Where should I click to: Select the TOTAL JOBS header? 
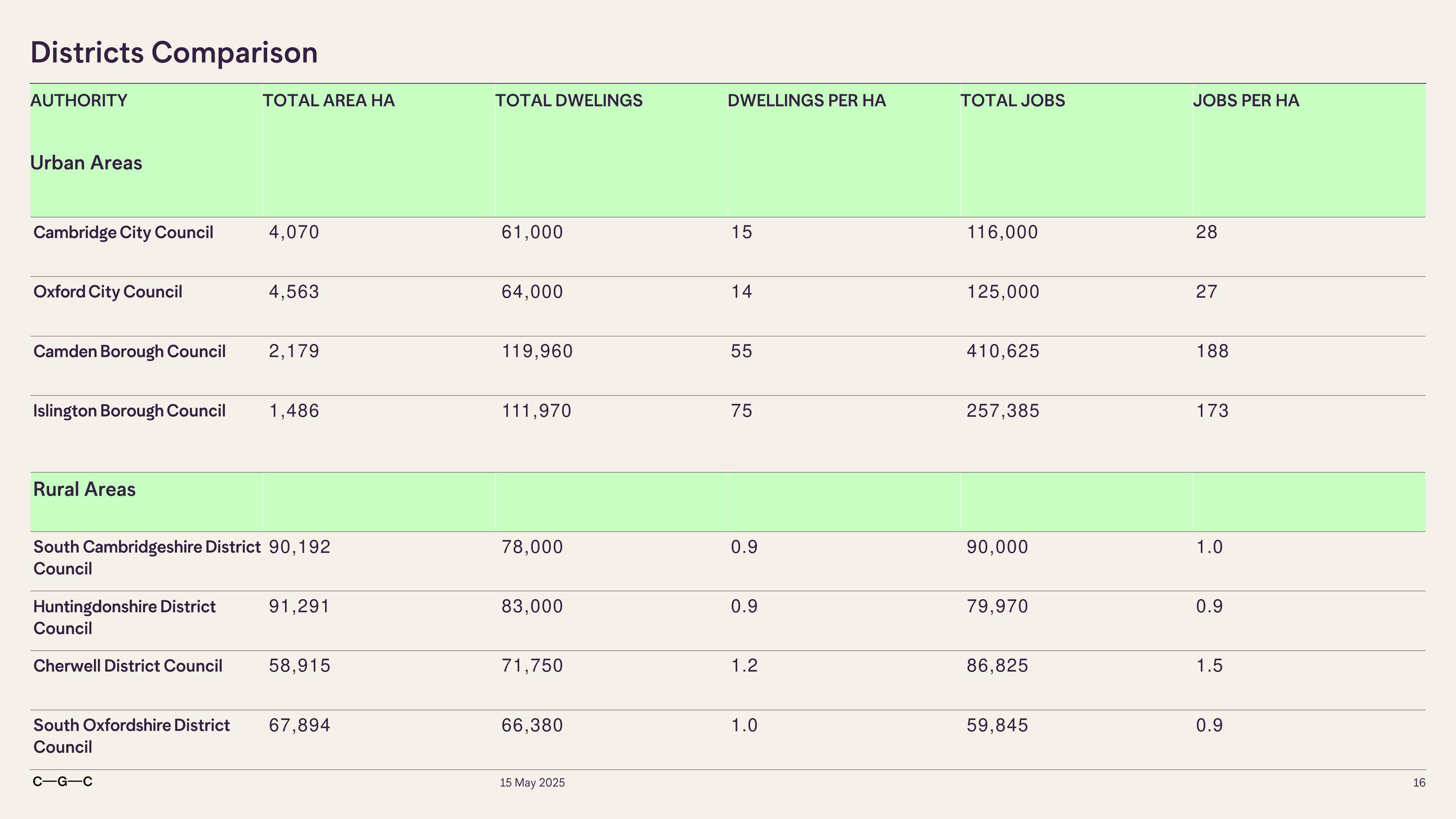tap(1012, 100)
